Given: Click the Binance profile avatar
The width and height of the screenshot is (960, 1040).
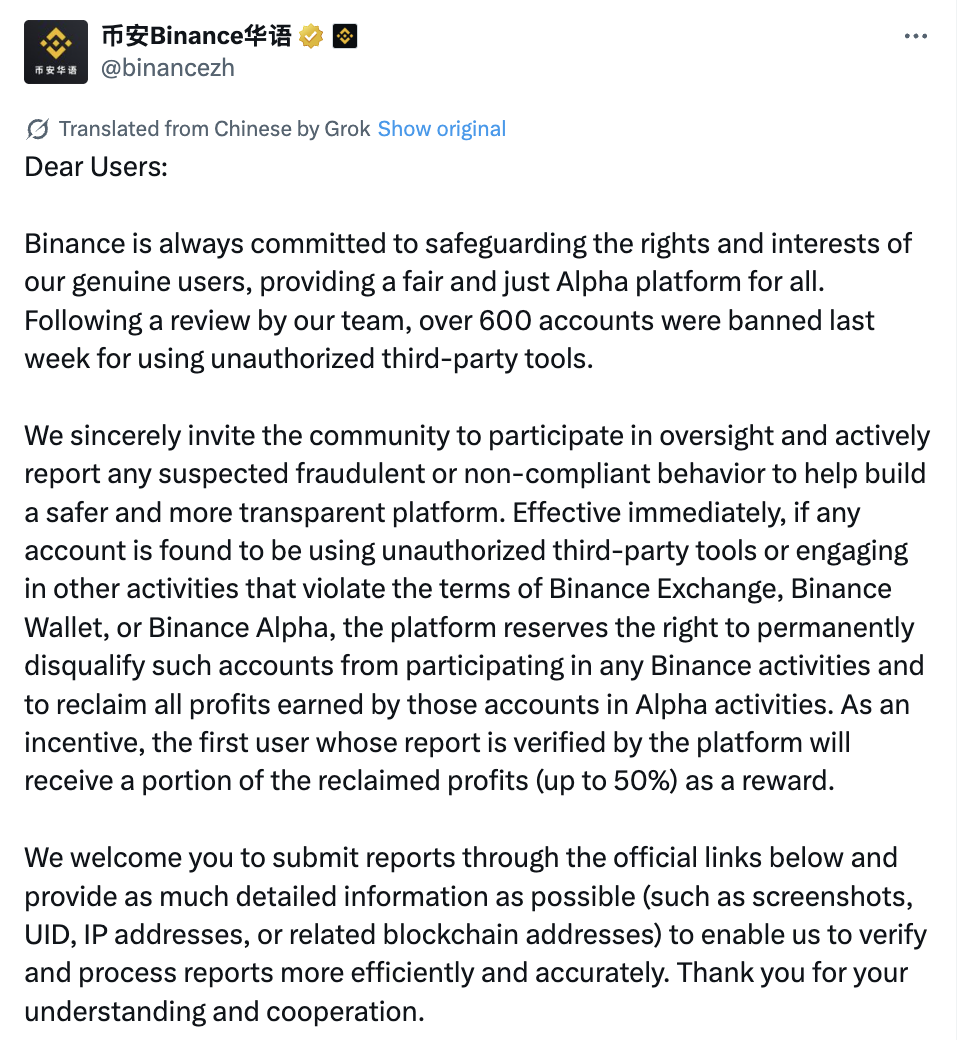Looking at the screenshot, I should [56, 52].
